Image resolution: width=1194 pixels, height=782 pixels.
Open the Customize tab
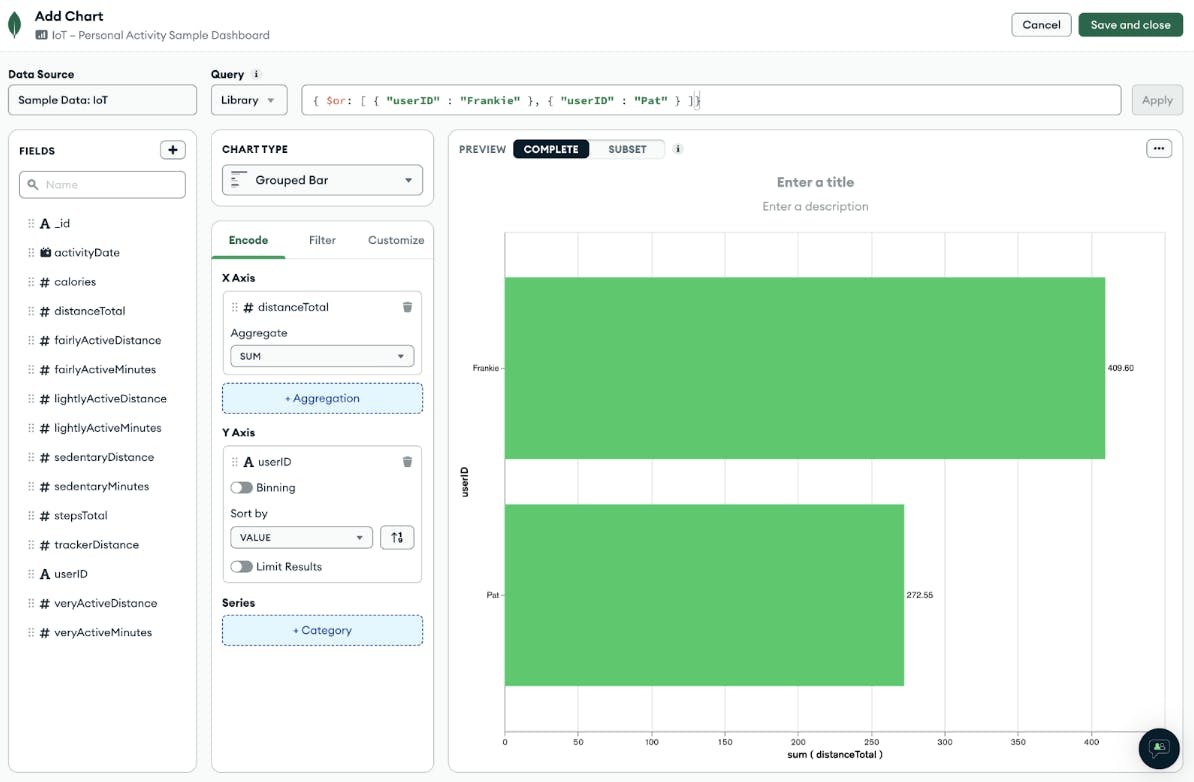click(395, 240)
